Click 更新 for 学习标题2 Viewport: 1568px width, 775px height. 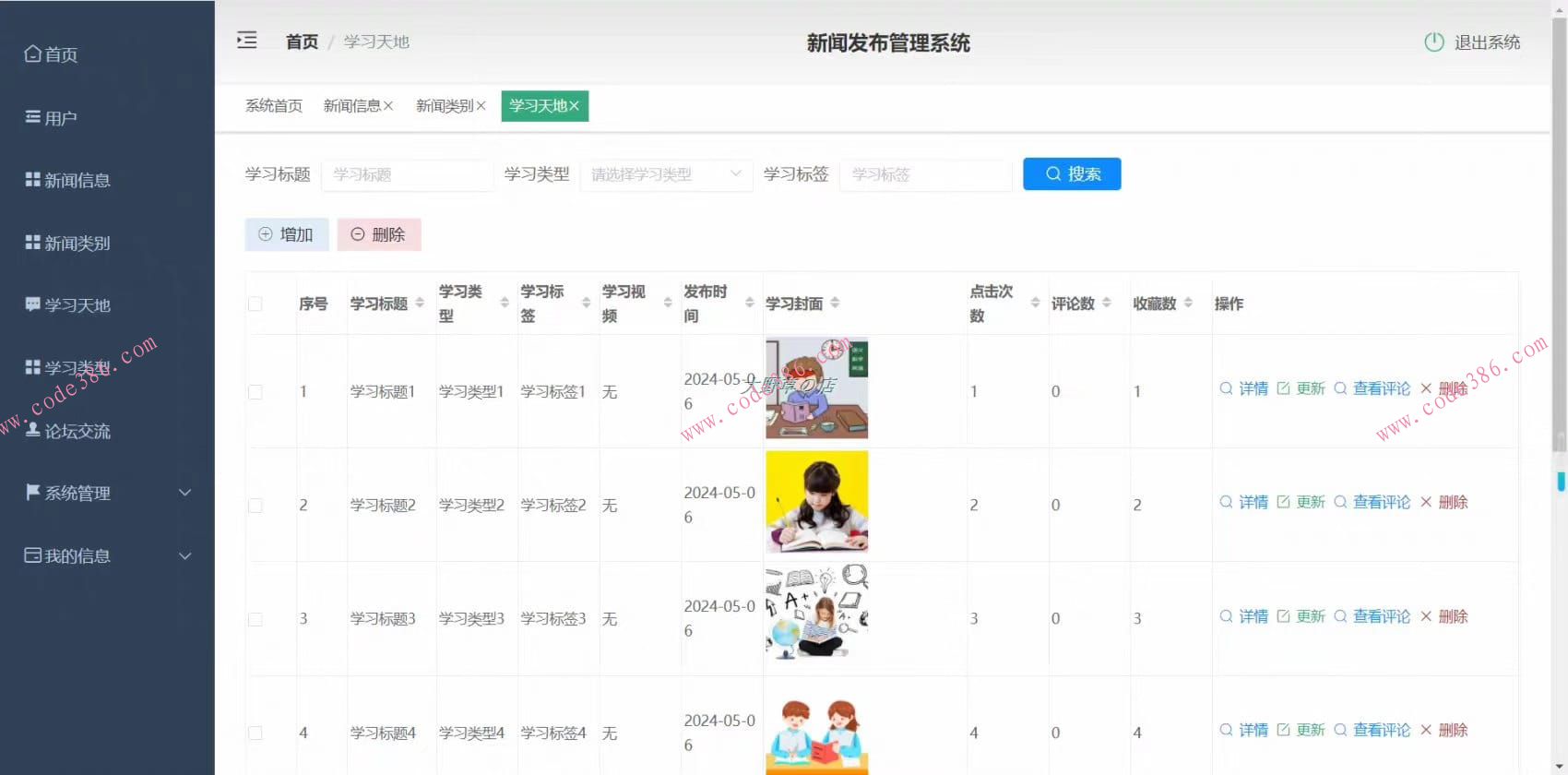click(x=1301, y=502)
